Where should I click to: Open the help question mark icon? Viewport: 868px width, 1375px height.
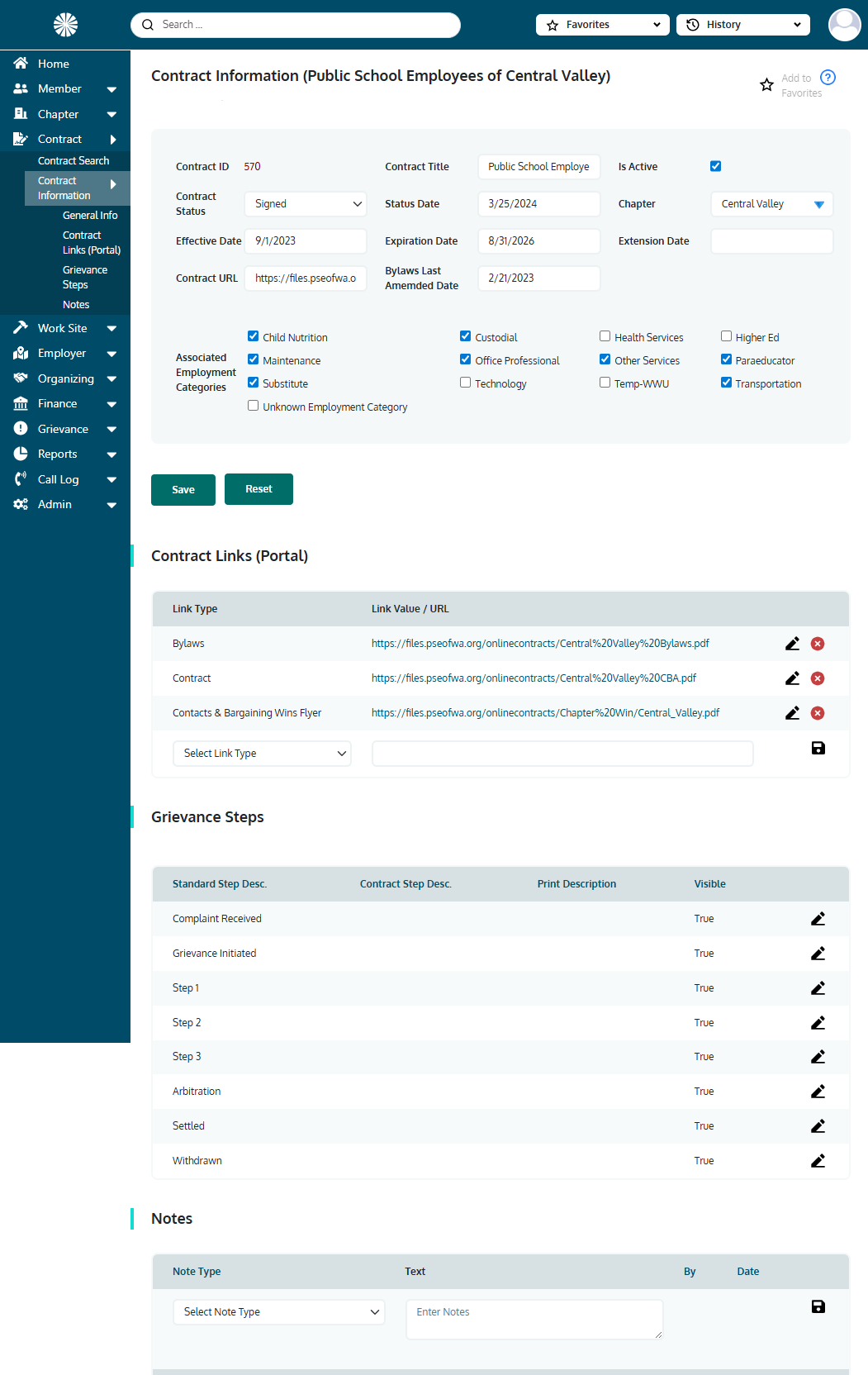coord(828,78)
